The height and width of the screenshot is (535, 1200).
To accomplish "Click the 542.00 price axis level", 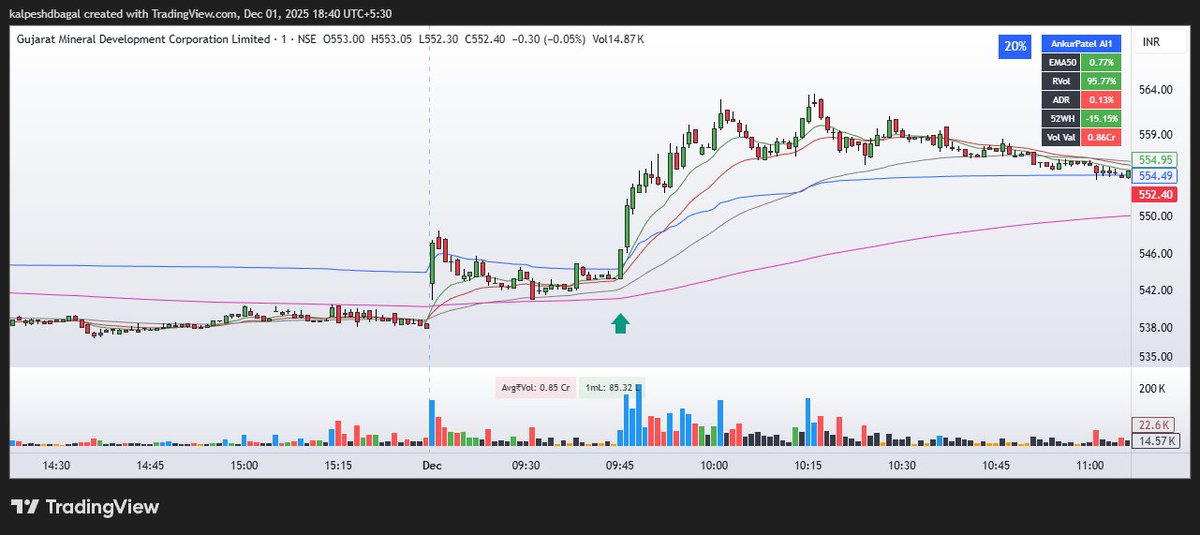I will [x=1154, y=290].
